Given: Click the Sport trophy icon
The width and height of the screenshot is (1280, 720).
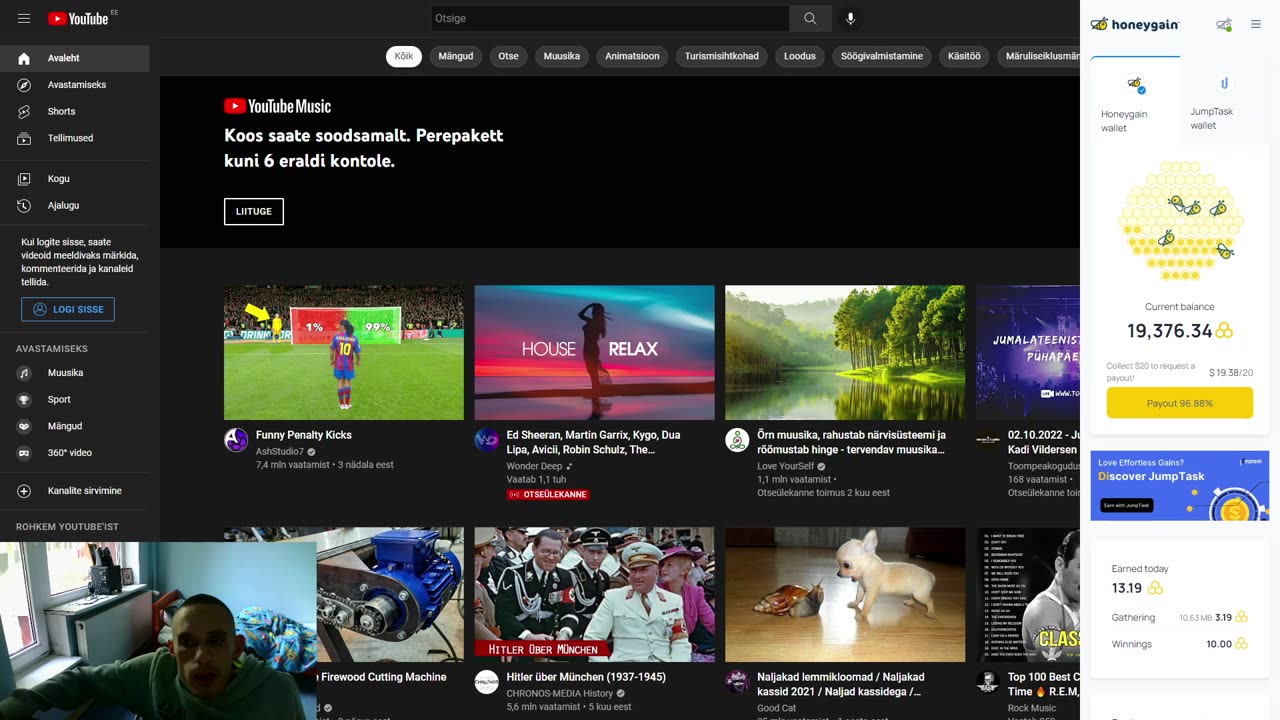Looking at the screenshot, I should [24, 400].
